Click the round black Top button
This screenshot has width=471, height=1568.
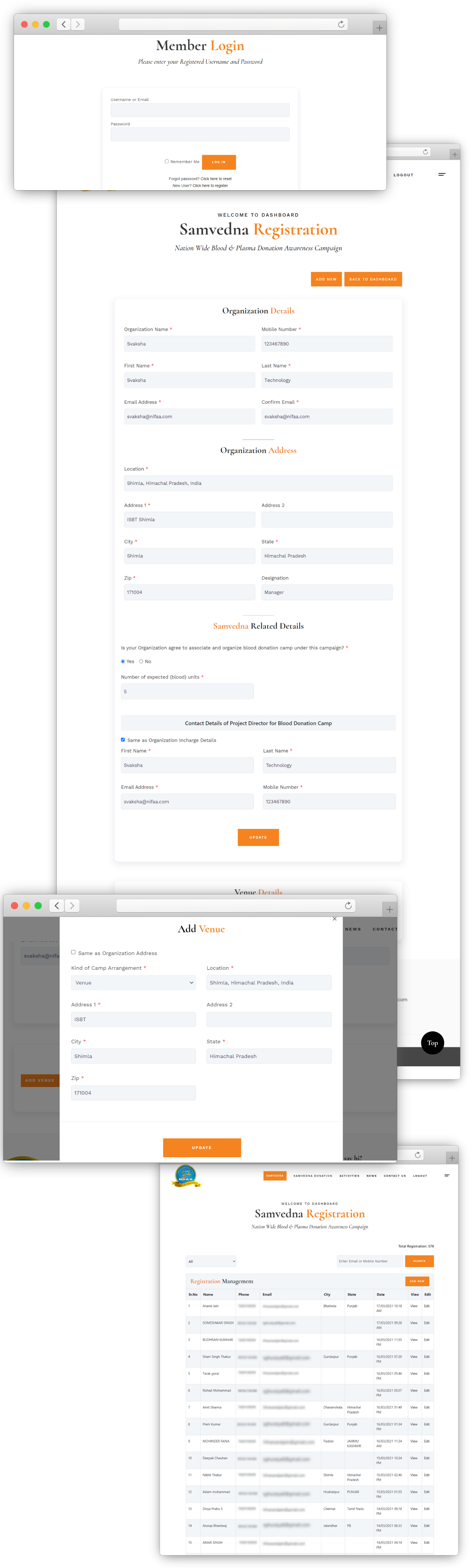tap(432, 1043)
